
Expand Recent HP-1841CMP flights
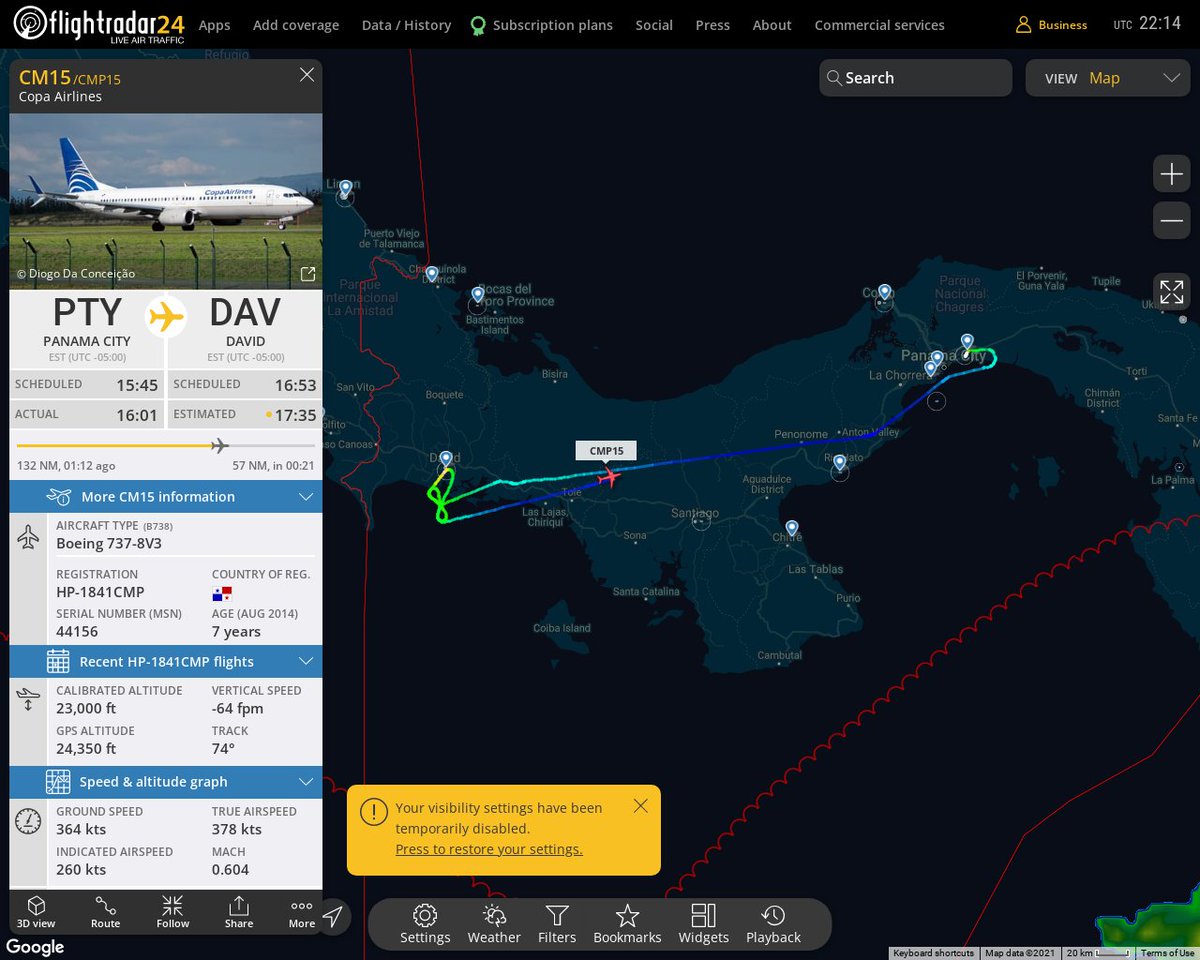166,661
